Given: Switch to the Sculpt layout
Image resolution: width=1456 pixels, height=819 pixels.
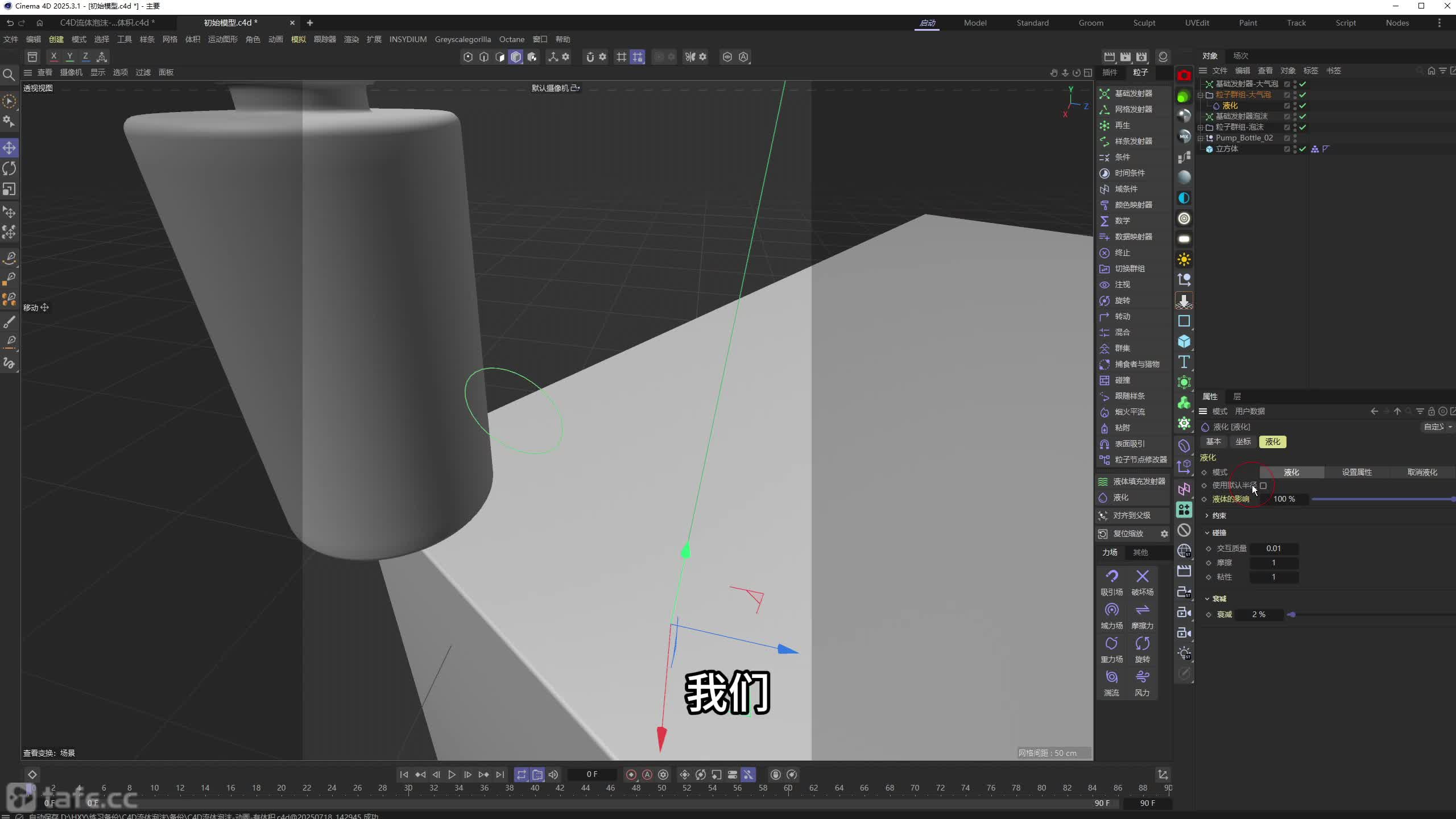Looking at the screenshot, I should point(1144,23).
